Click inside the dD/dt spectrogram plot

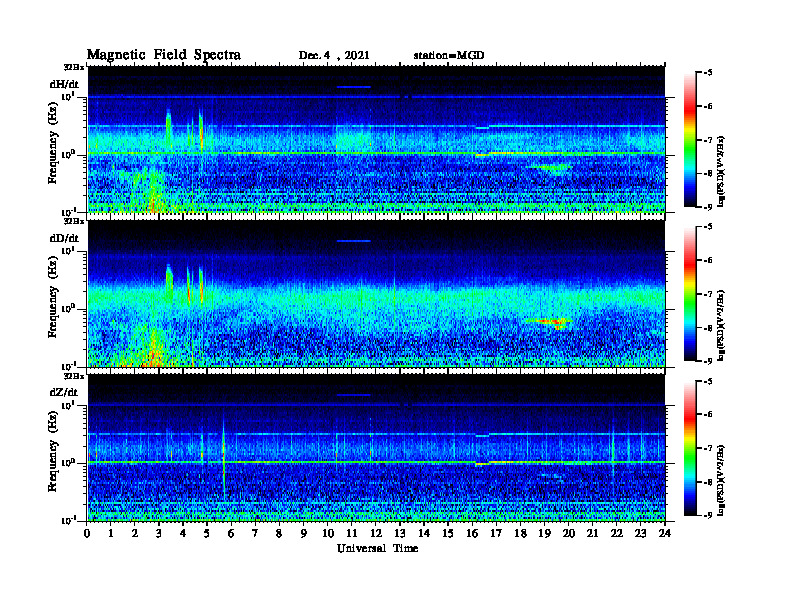376,293
